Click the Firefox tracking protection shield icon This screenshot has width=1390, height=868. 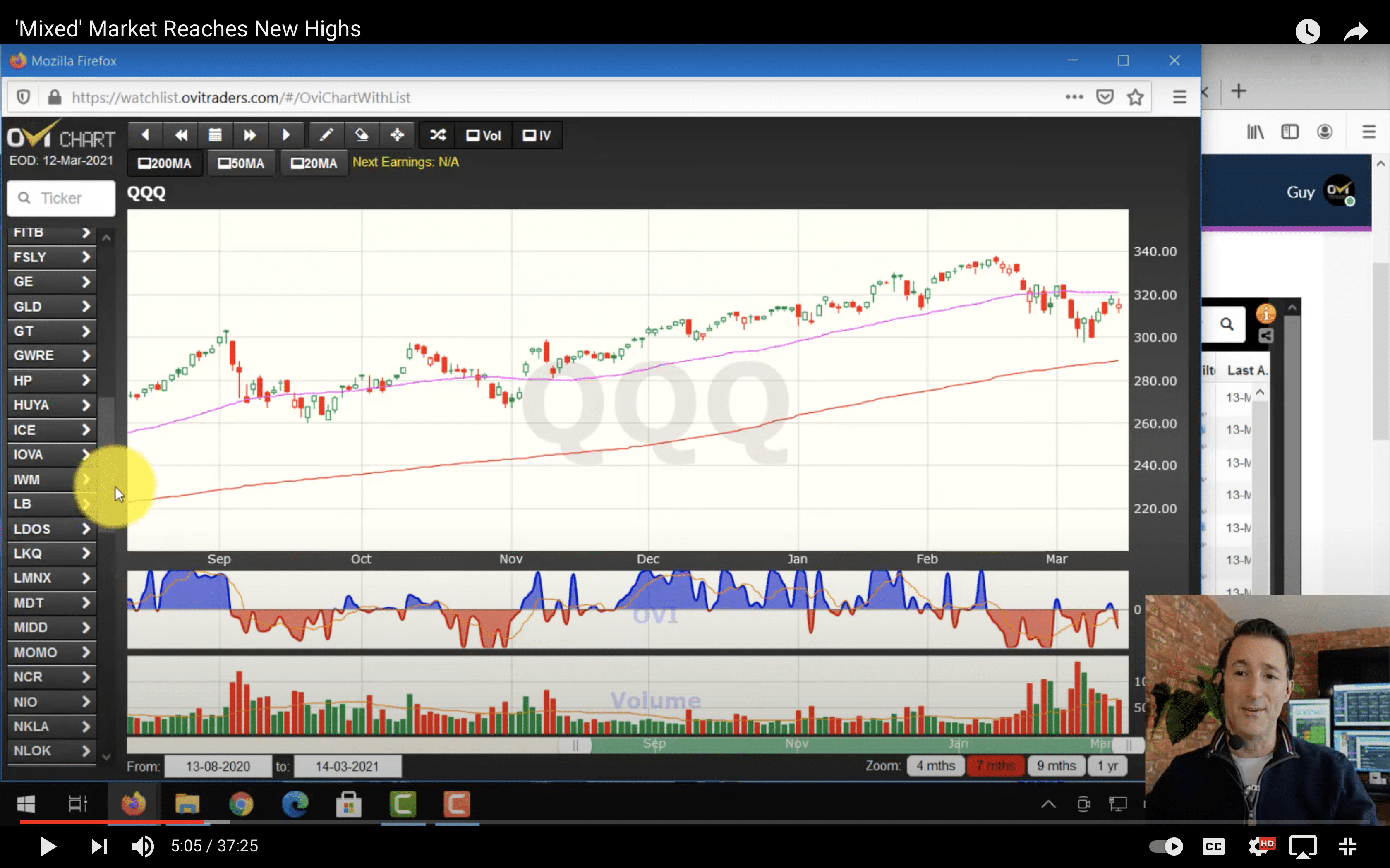click(x=24, y=97)
